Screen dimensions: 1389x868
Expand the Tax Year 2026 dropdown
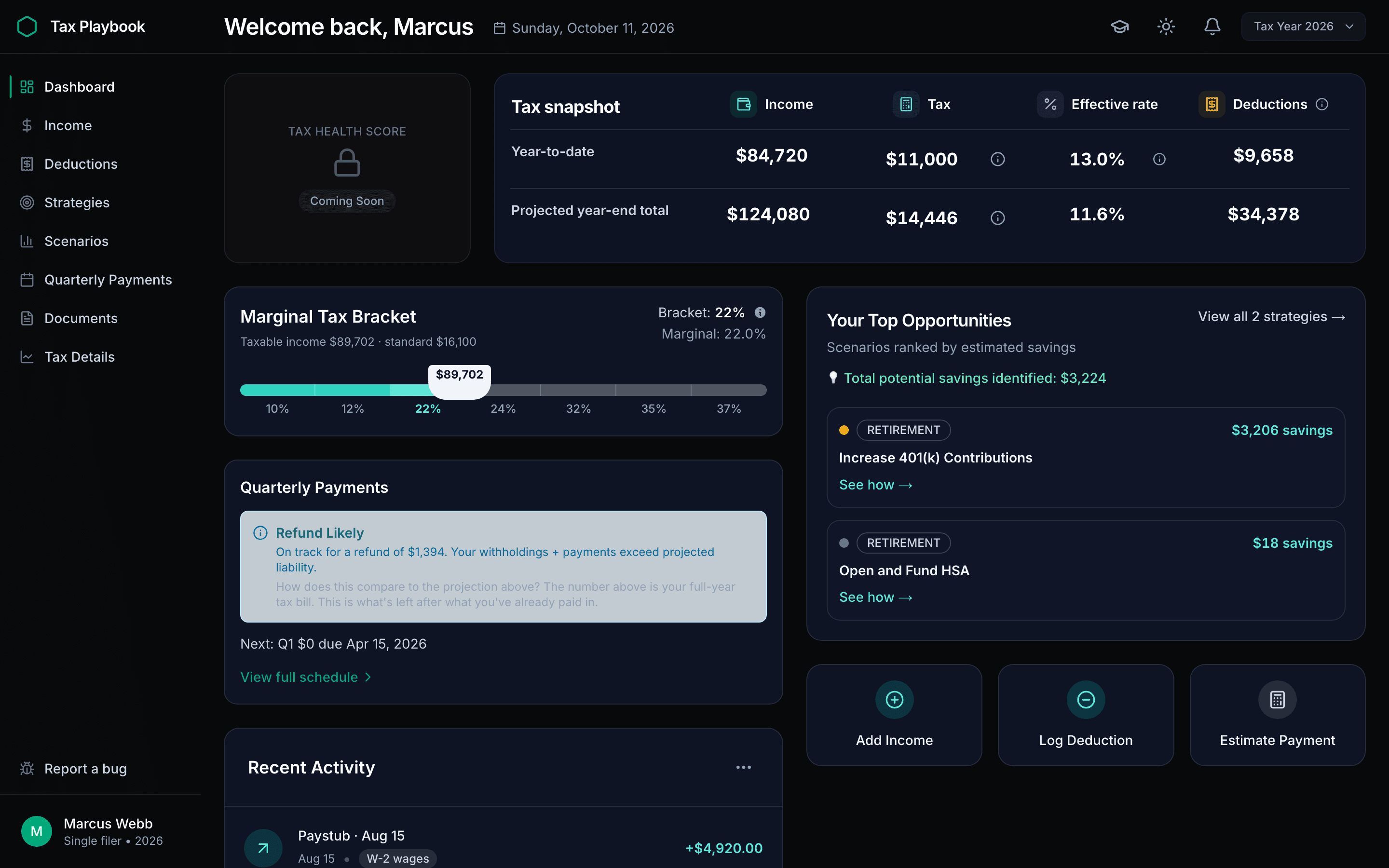(x=1303, y=27)
